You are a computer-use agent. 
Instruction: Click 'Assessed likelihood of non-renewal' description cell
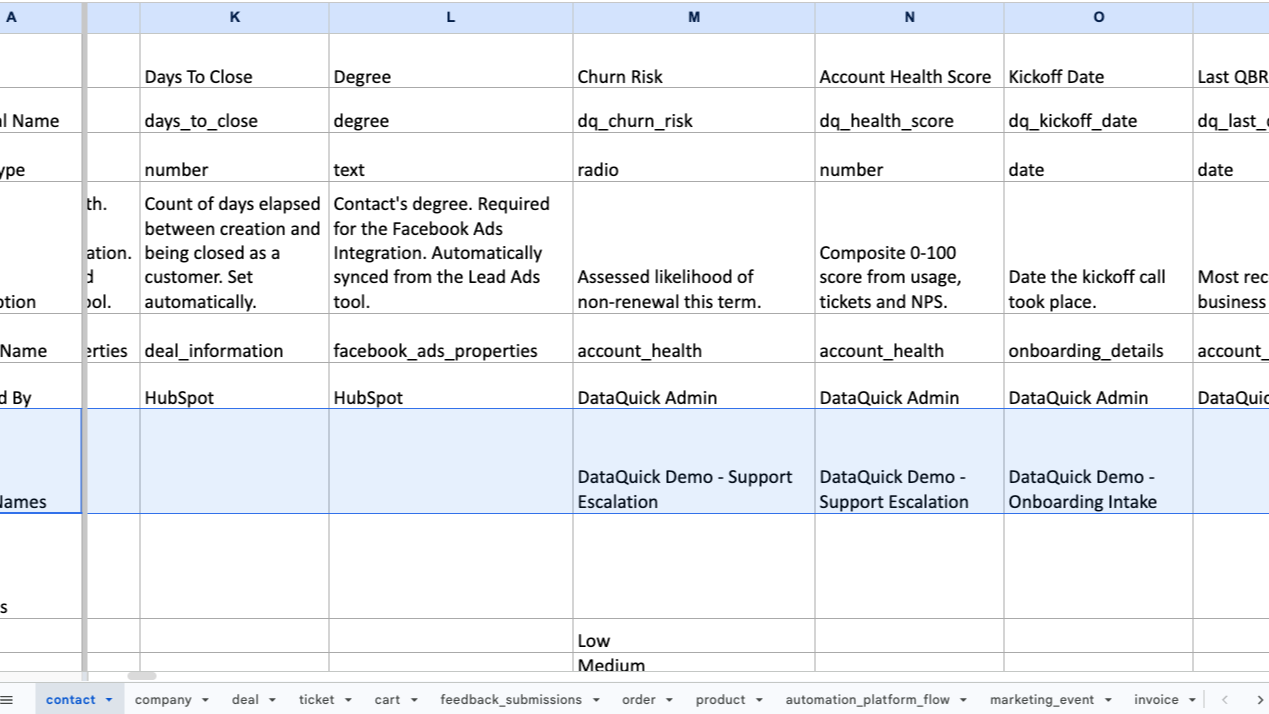pyautogui.click(x=694, y=248)
